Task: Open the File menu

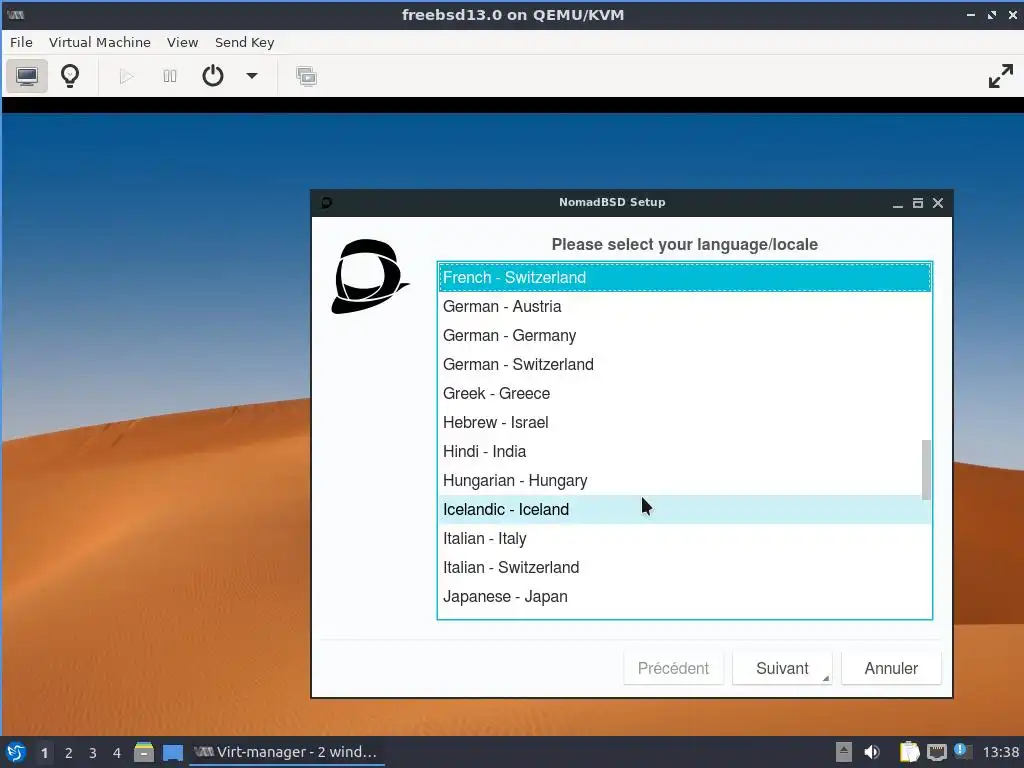Action: [x=21, y=42]
